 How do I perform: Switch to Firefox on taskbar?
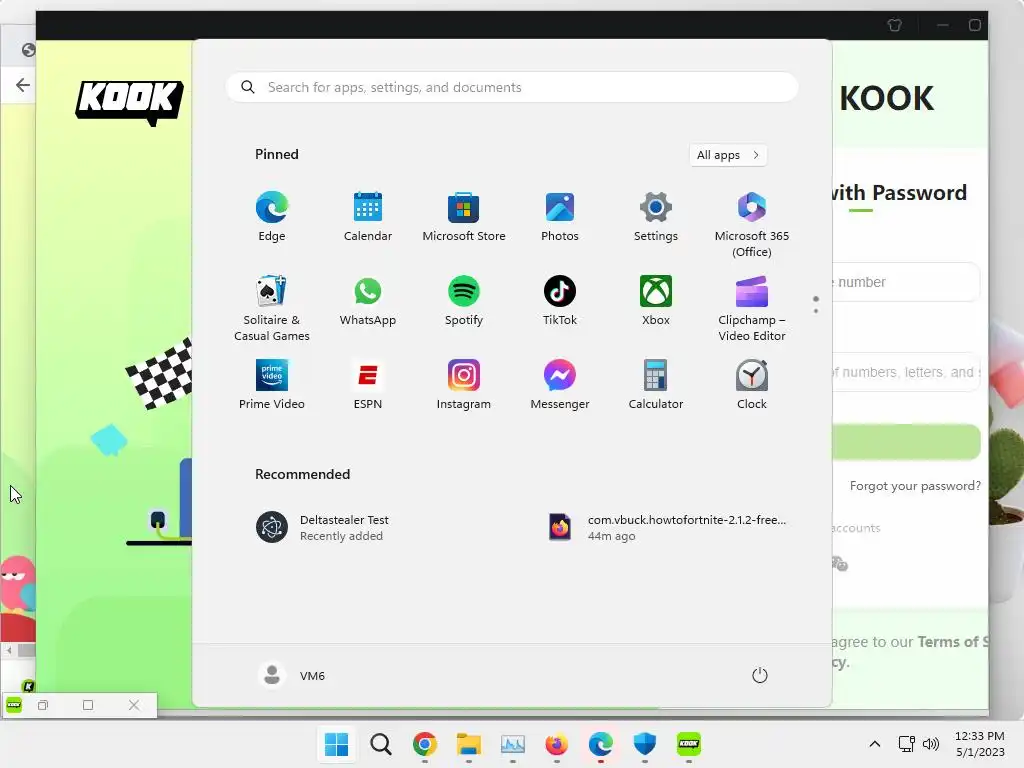(556, 744)
